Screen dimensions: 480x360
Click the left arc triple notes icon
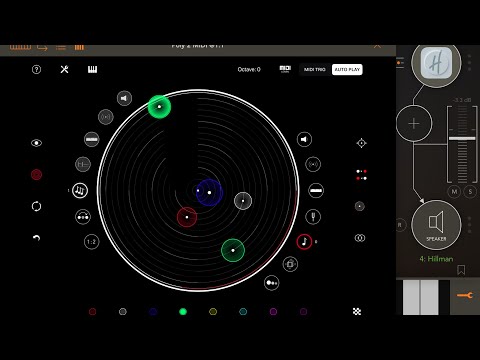click(x=80, y=190)
